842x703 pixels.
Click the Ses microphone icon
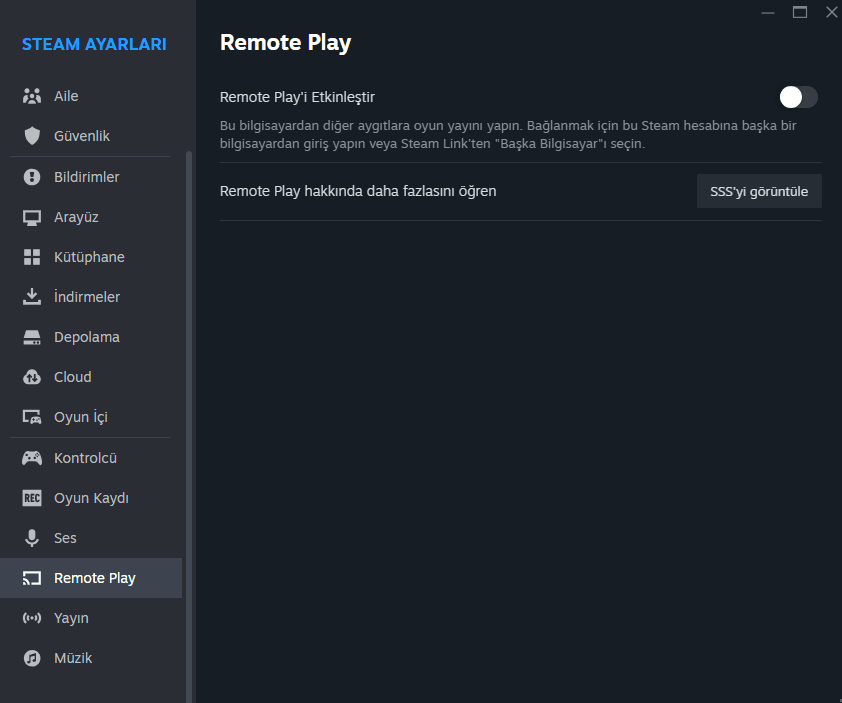pos(32,538)
